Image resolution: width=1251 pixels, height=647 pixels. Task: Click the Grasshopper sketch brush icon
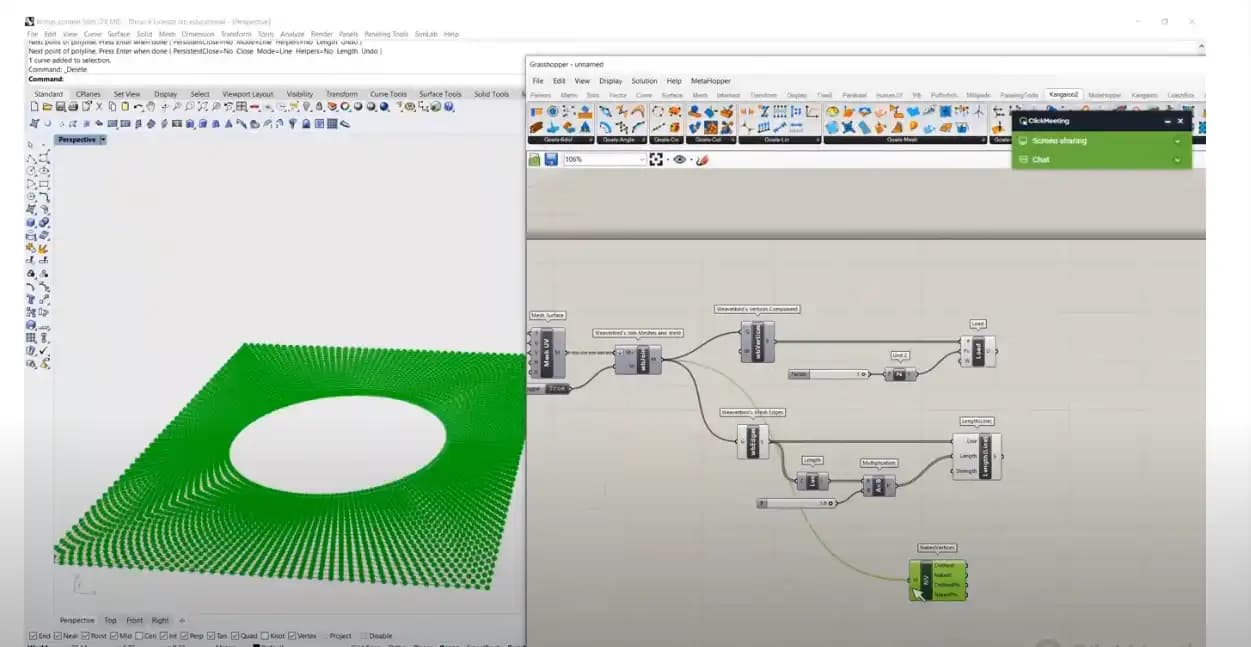pos(702,159)
